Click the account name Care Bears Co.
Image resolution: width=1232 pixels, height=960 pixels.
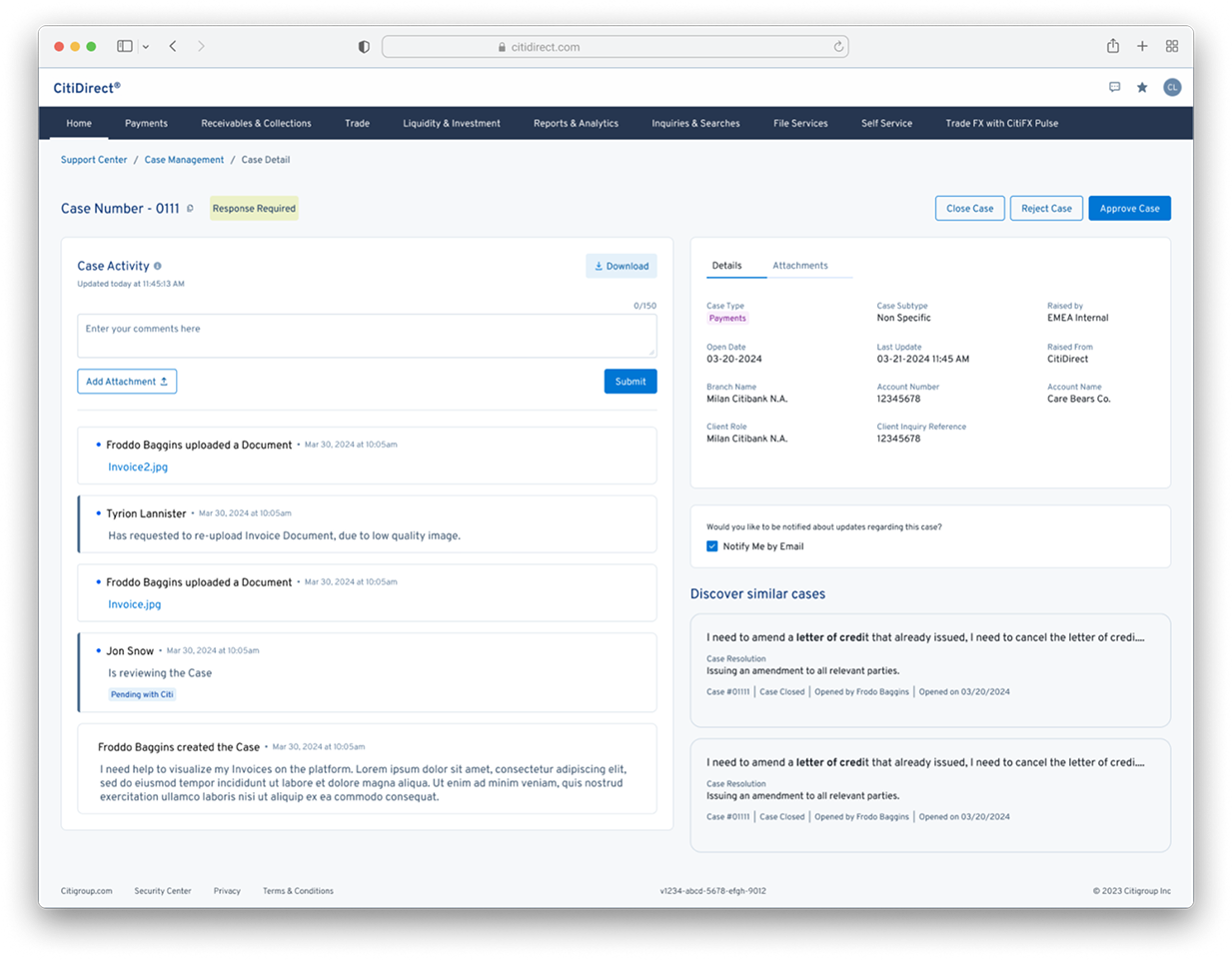click(x=1079, y=399)
